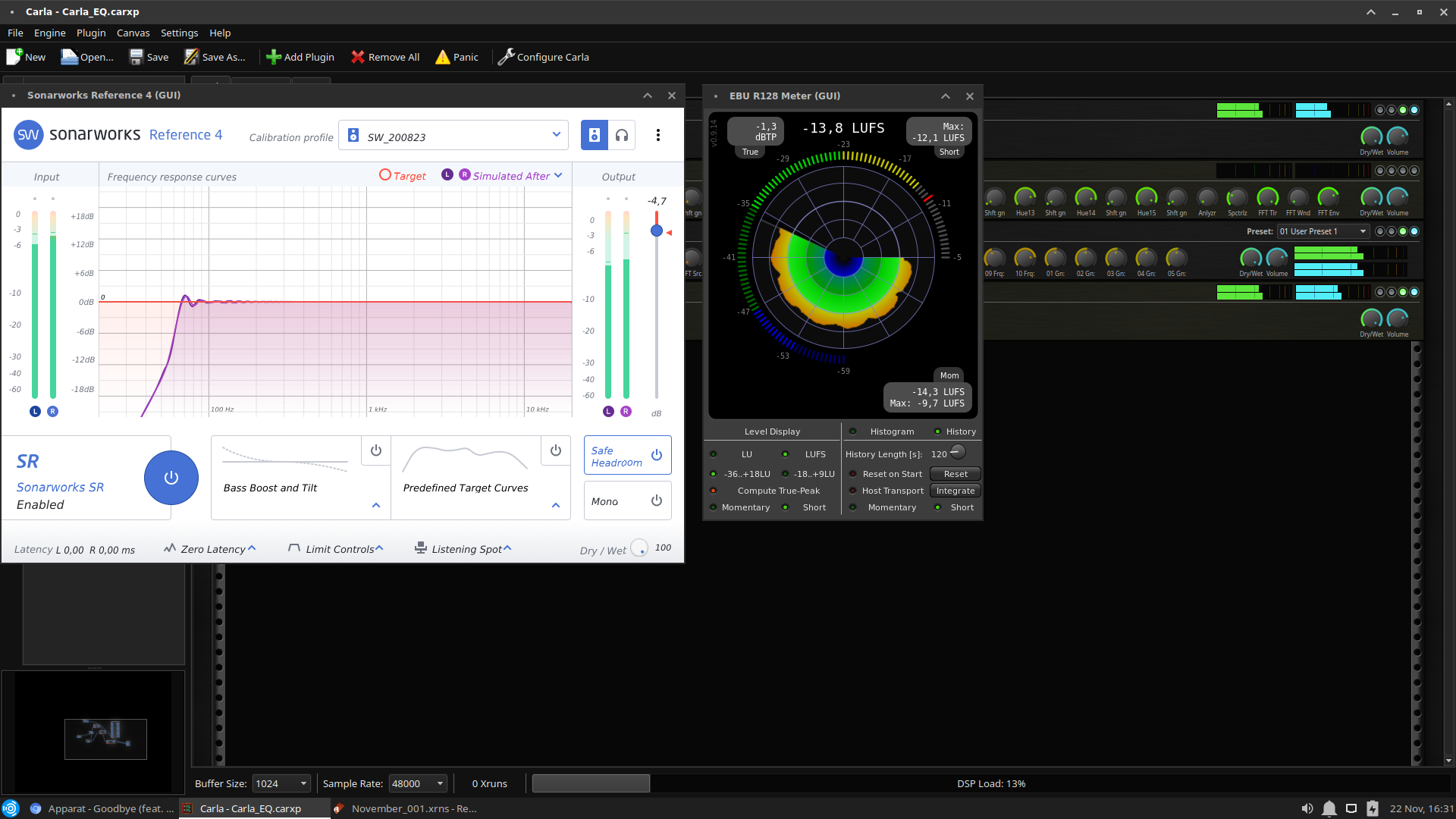This screenshot has width=1456, height=819.
Task: Open the Sample Rate 48000 dropdown
Action: (x=418, y=783)
